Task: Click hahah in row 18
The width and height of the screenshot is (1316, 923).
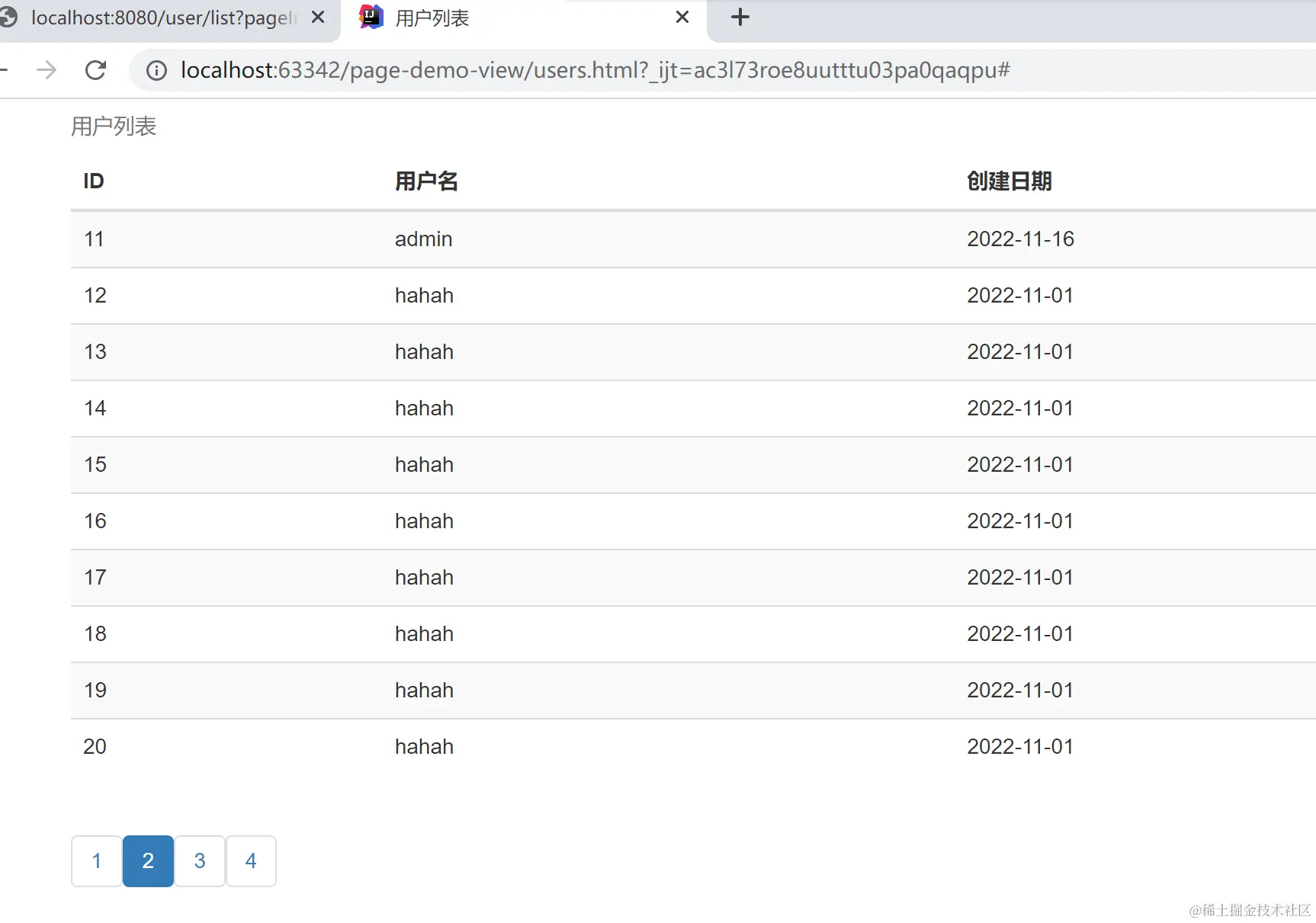Action: pos(424,634)
